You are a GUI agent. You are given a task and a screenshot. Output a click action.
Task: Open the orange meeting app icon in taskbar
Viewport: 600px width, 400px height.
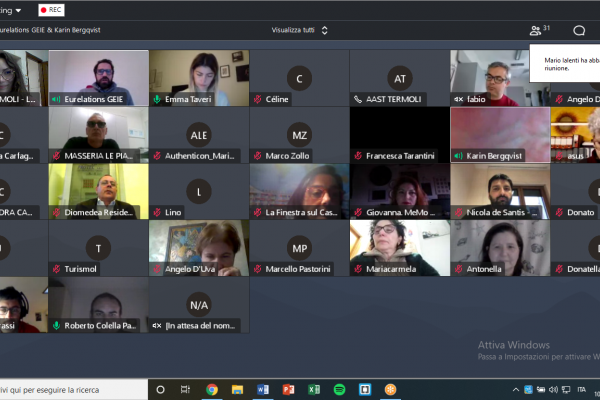pos(390,390)
